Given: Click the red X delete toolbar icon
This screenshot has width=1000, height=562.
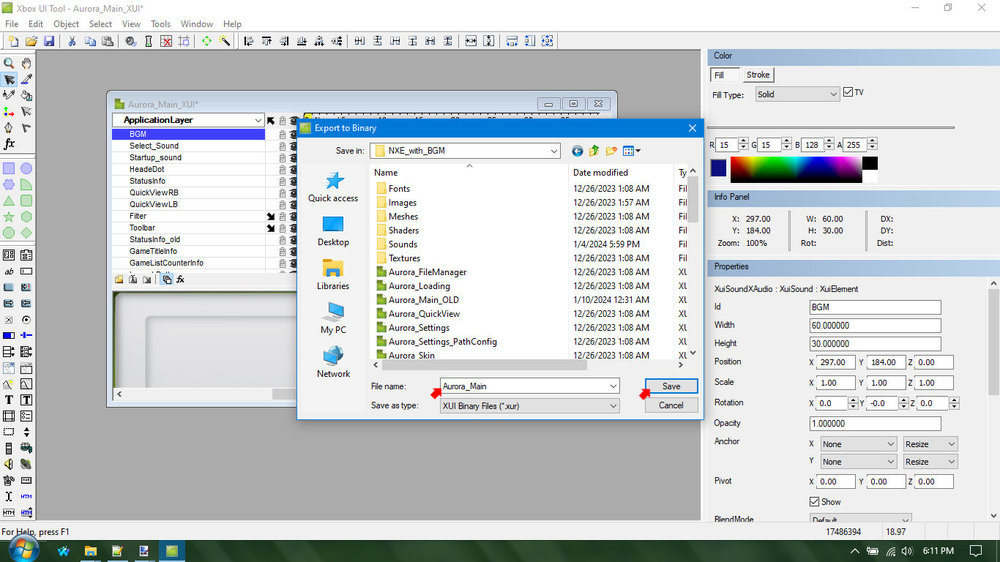Looking at the screenshot, I should [166, 41].
